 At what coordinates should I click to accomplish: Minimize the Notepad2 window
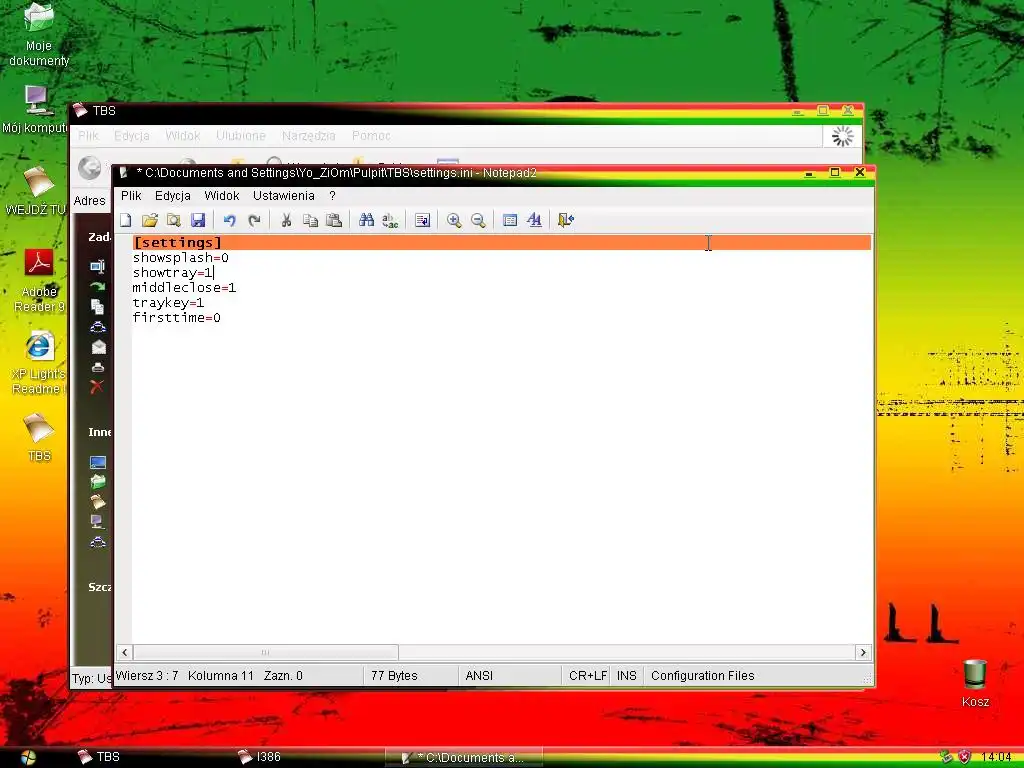809,173
